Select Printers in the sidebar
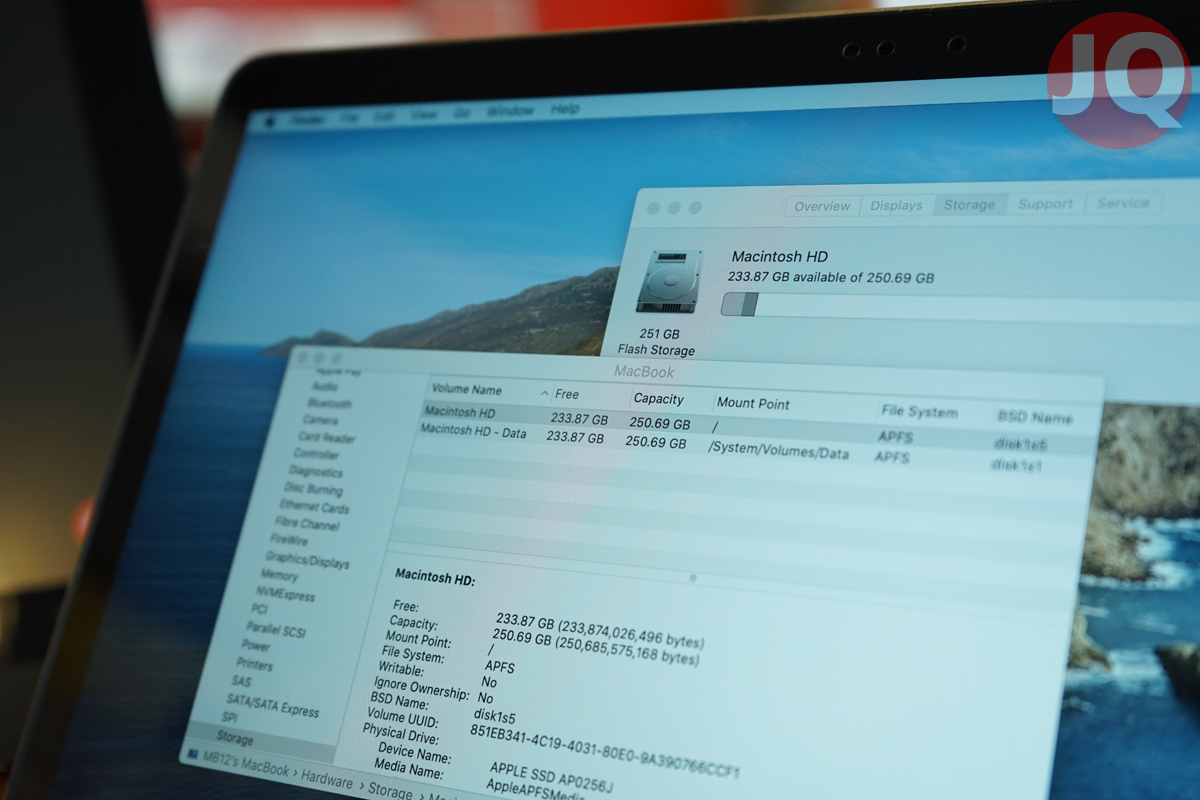This screenshot has width=1200, height=800. click(x=254, y=664)
